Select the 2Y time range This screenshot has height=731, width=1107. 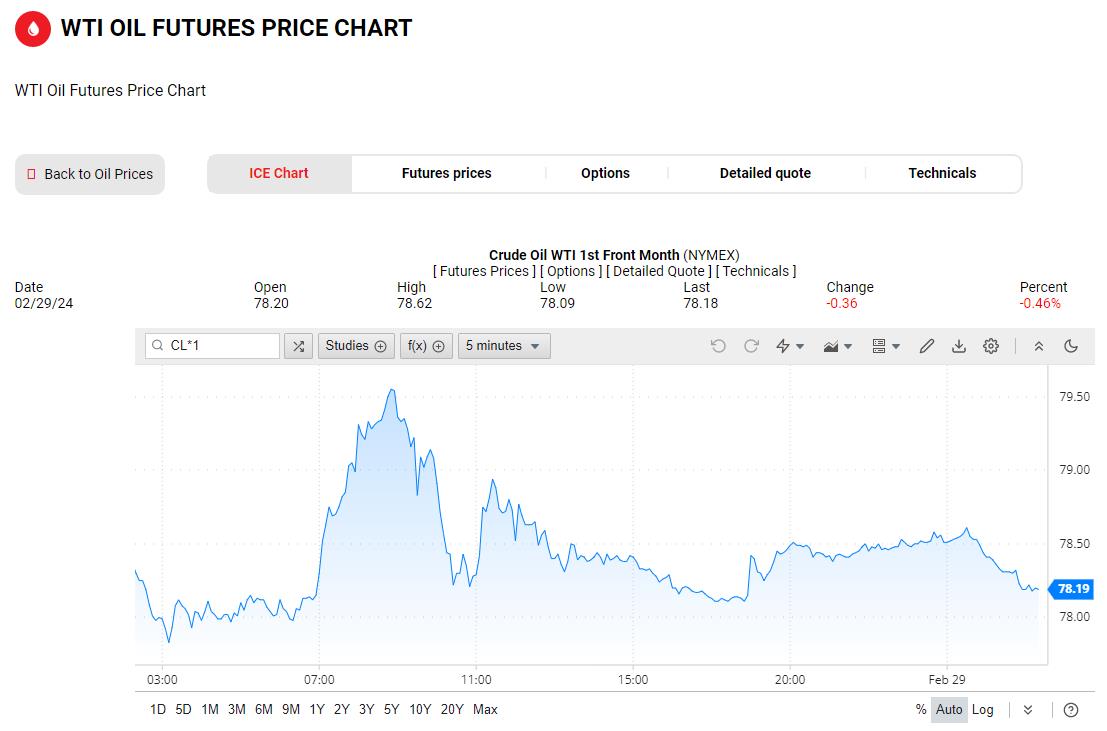point(342,710)
